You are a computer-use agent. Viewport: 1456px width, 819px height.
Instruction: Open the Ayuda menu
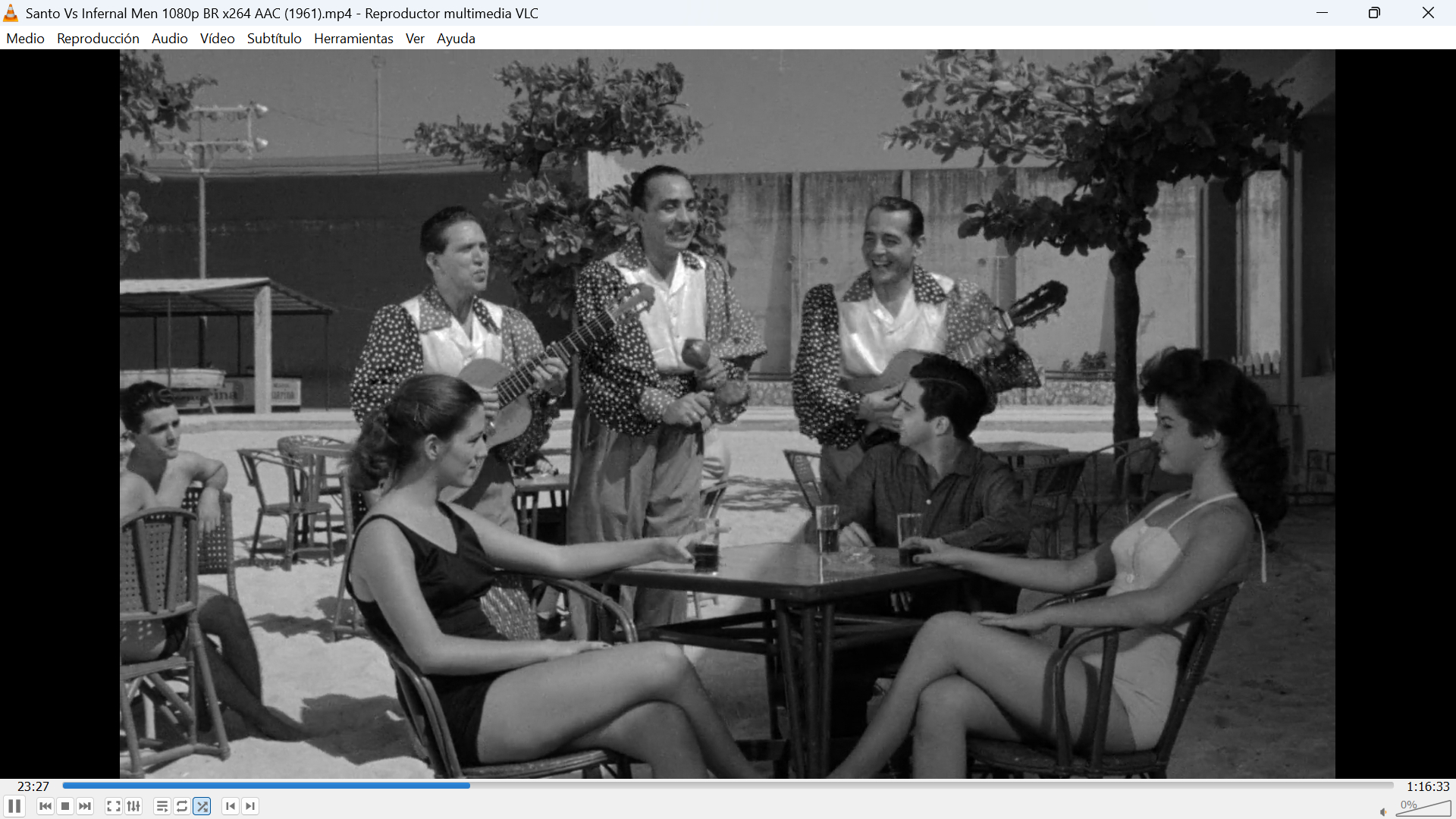456,39
